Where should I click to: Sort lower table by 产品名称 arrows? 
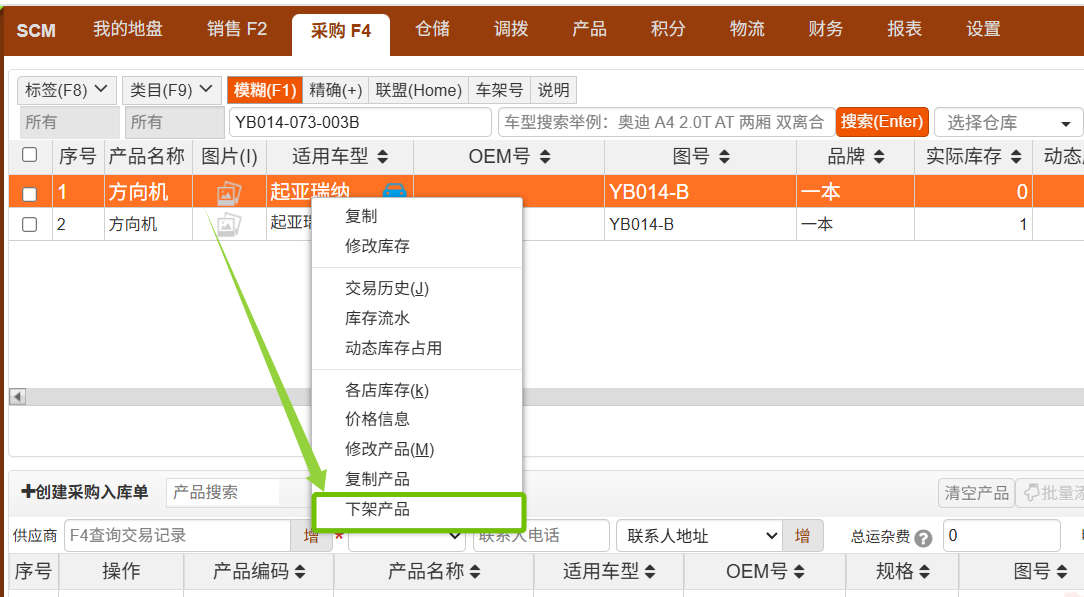[x=475, y=571]
